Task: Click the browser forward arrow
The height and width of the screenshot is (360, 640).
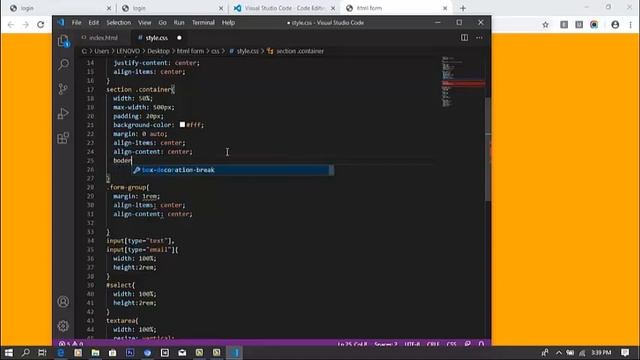Action: [26, 25]
